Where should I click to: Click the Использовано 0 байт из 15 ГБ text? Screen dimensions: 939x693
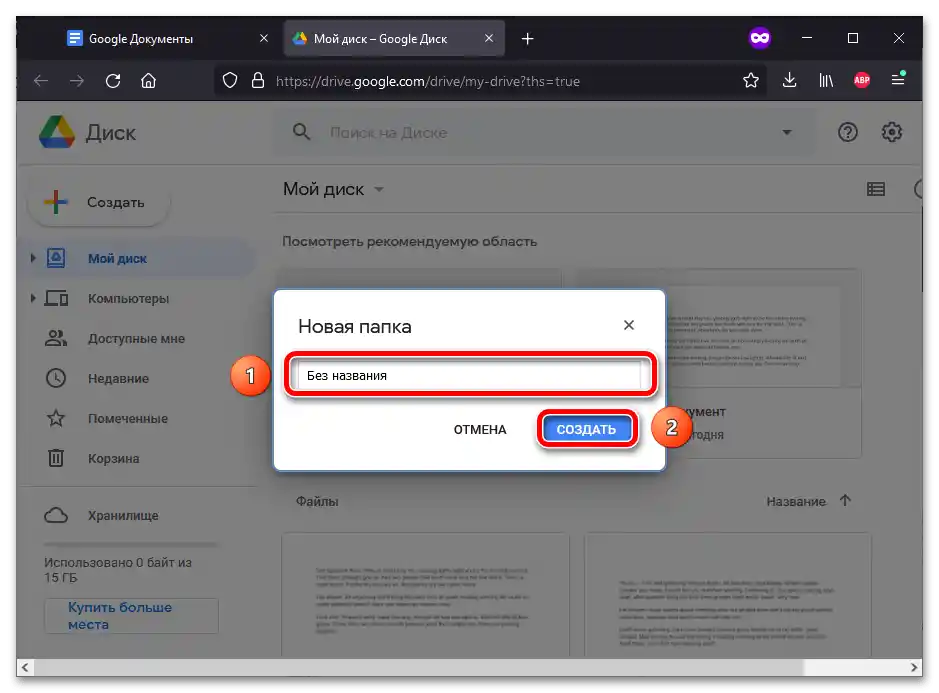(117, 570)
